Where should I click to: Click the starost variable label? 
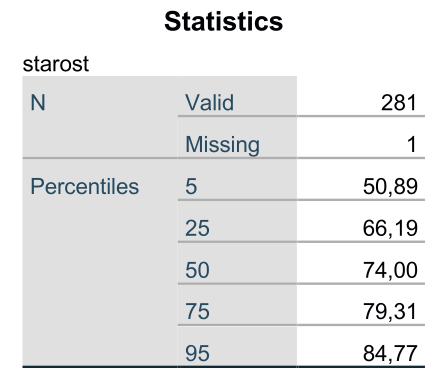(x=56, y=63)
